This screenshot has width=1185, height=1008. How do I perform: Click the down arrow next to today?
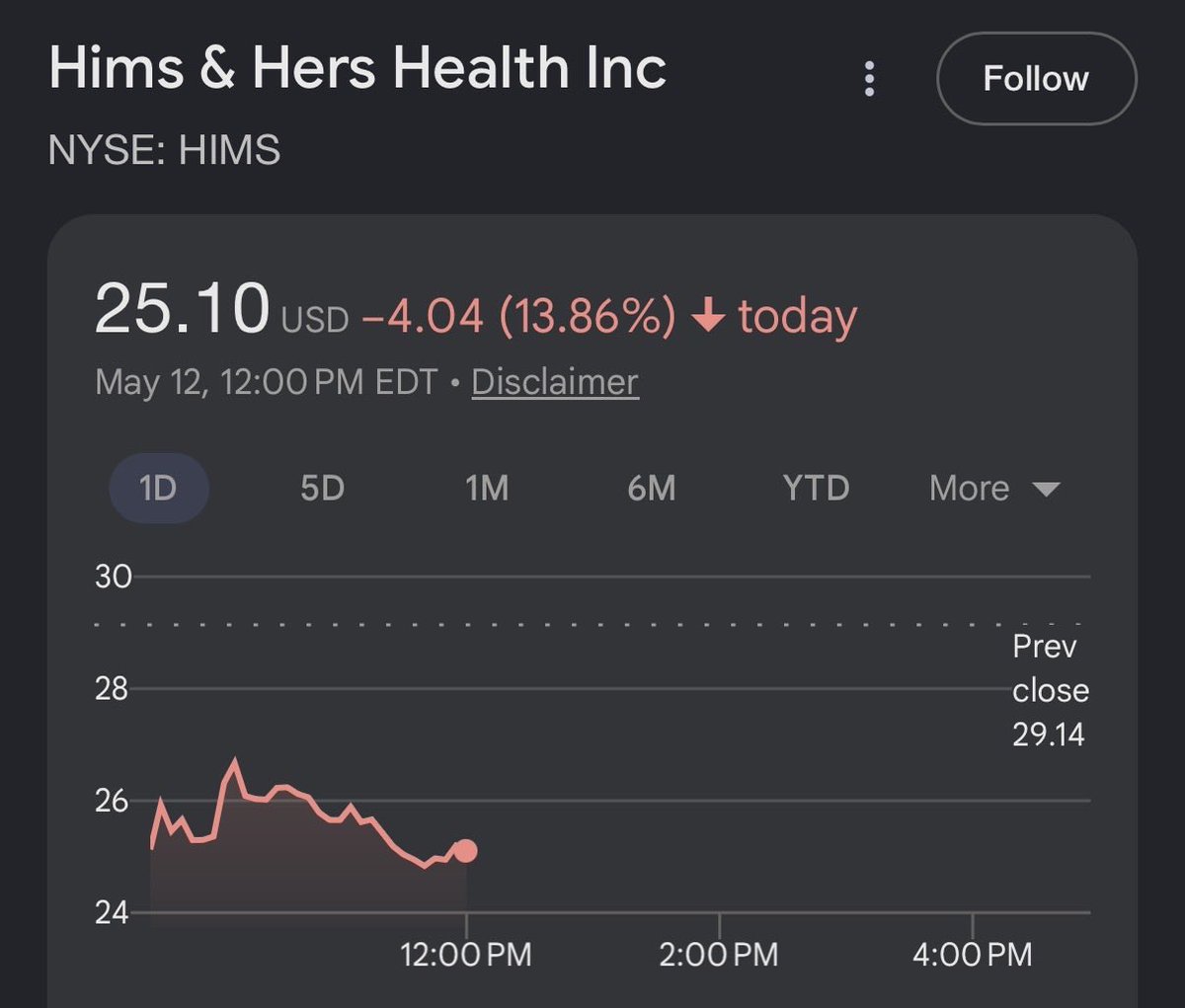point(708,316)
